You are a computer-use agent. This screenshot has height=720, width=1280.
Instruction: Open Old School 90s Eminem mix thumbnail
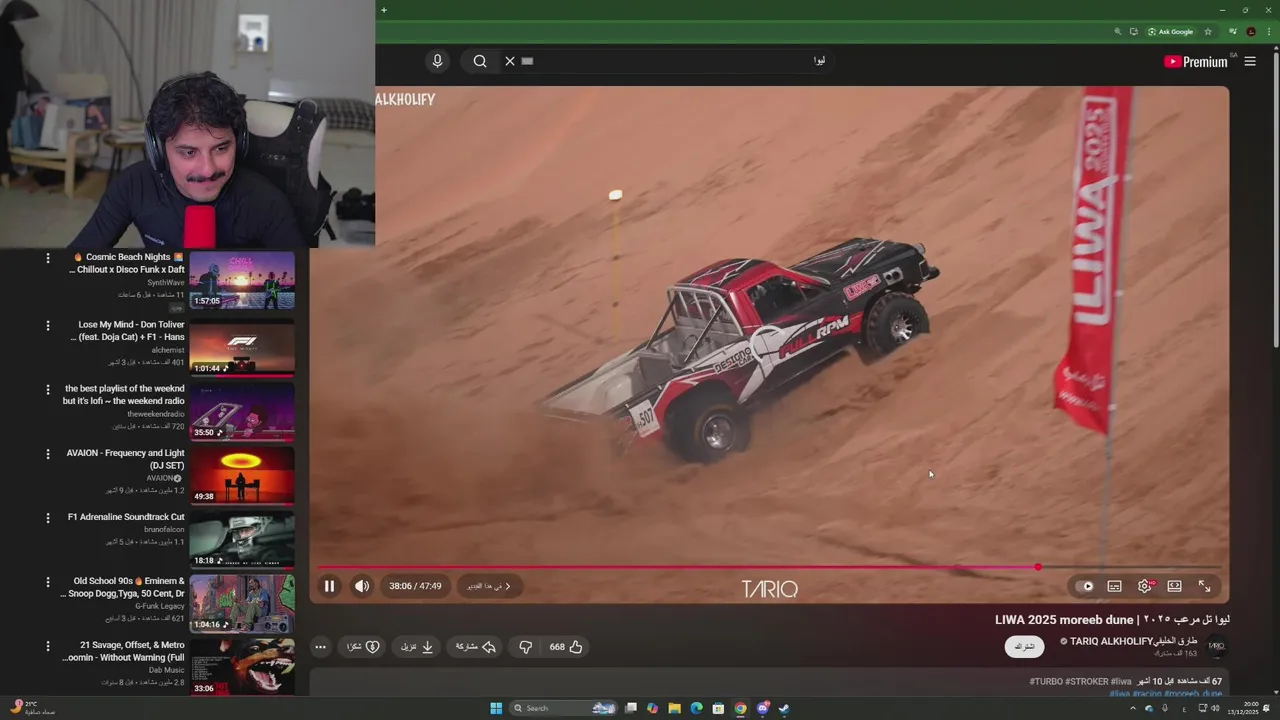pos(242,603)
